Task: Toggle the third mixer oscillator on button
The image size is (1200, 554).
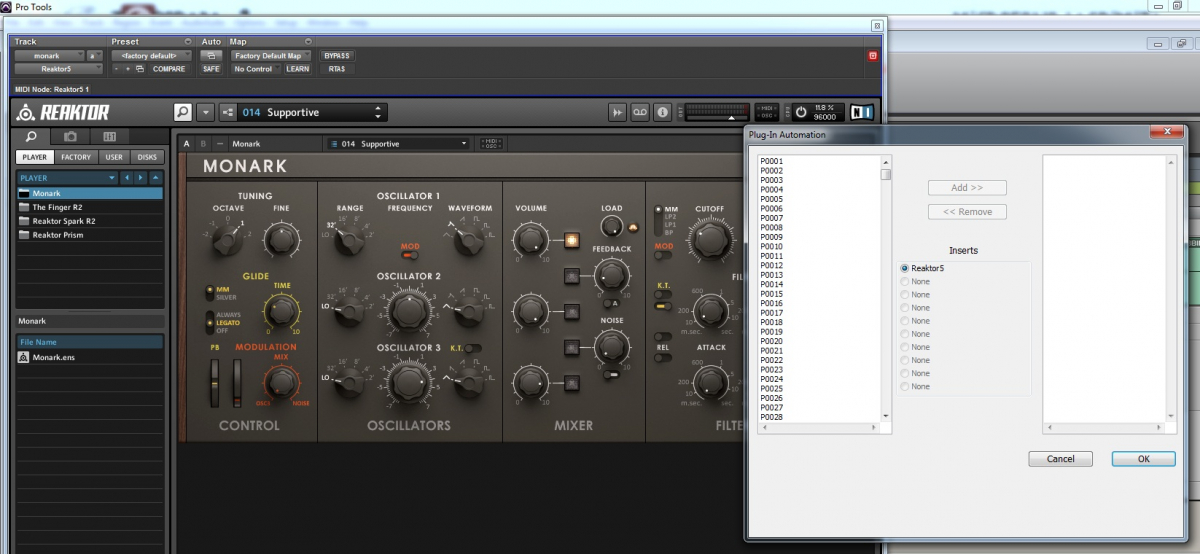Action: (572, 381)
